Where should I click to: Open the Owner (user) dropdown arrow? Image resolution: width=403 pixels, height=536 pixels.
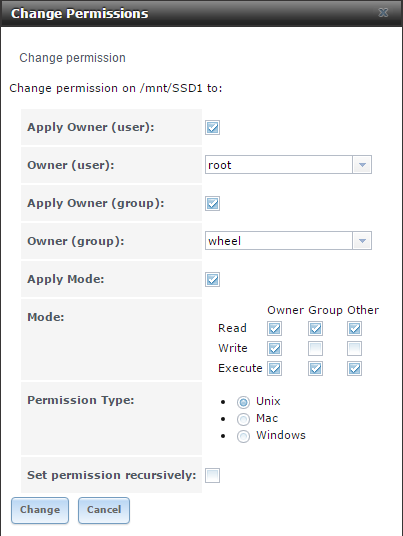pyautogui.click(x=362, y=165)
